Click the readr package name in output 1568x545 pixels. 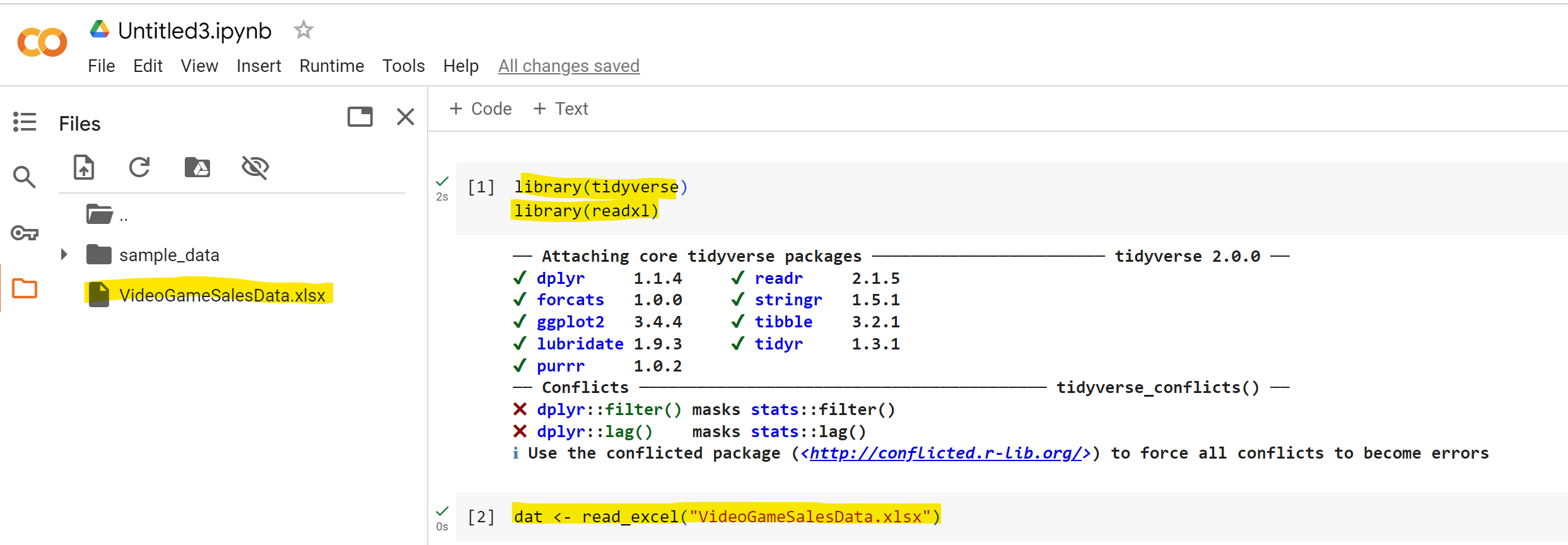coord(779,278)
